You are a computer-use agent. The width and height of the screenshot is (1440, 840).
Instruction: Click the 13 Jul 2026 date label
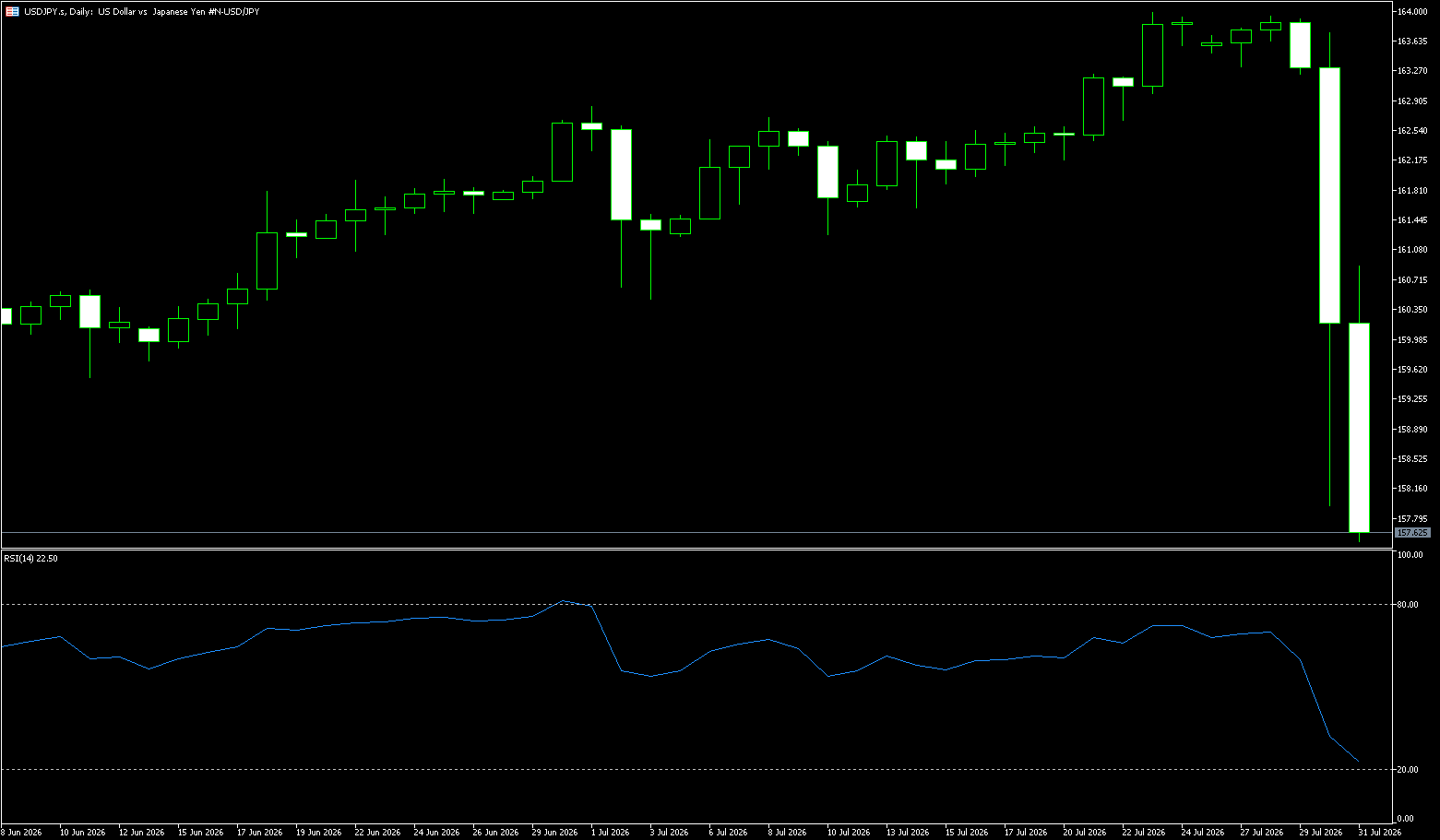(x=908, y=832)
